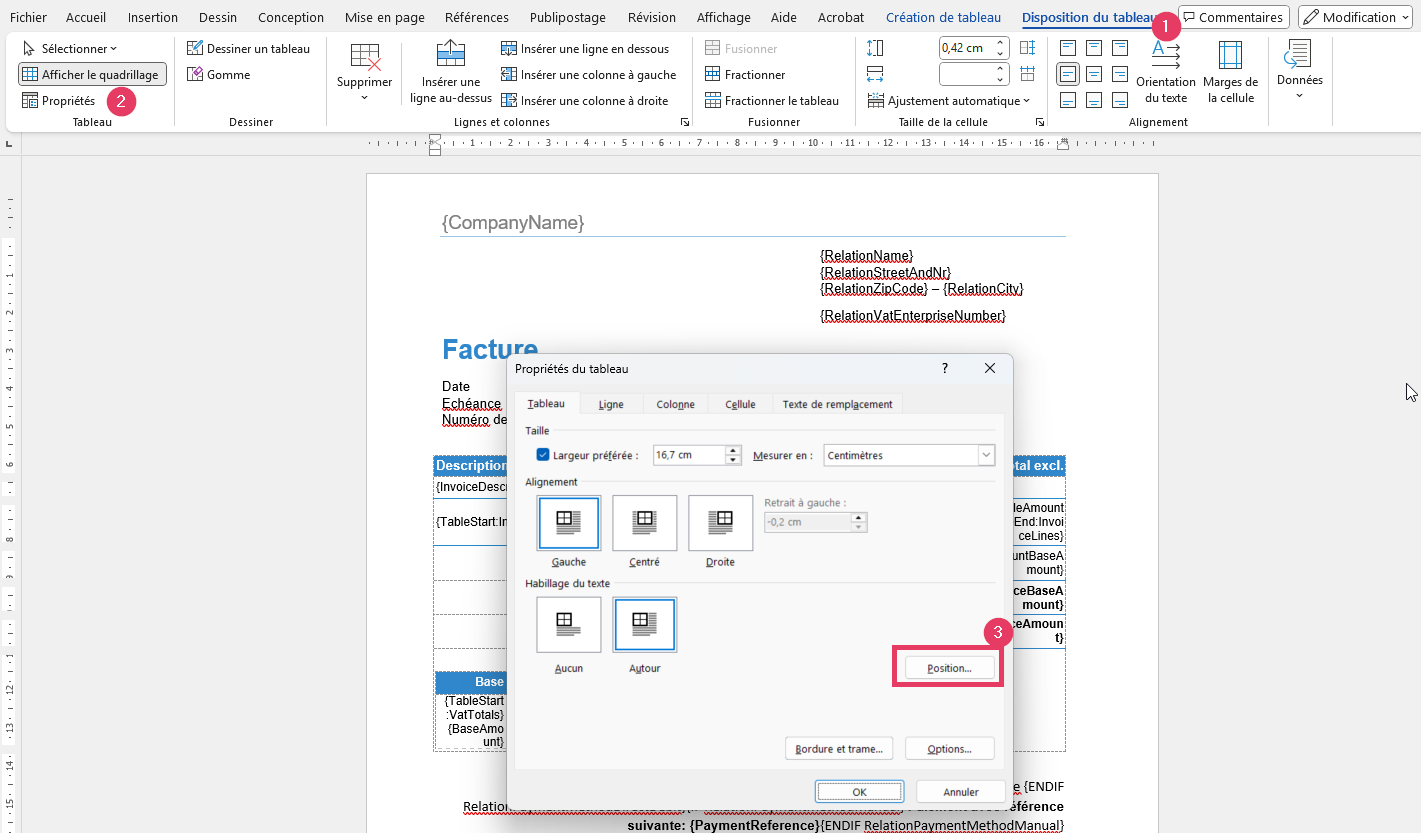Open Ajustement automatique dropdown

[949, 100]
